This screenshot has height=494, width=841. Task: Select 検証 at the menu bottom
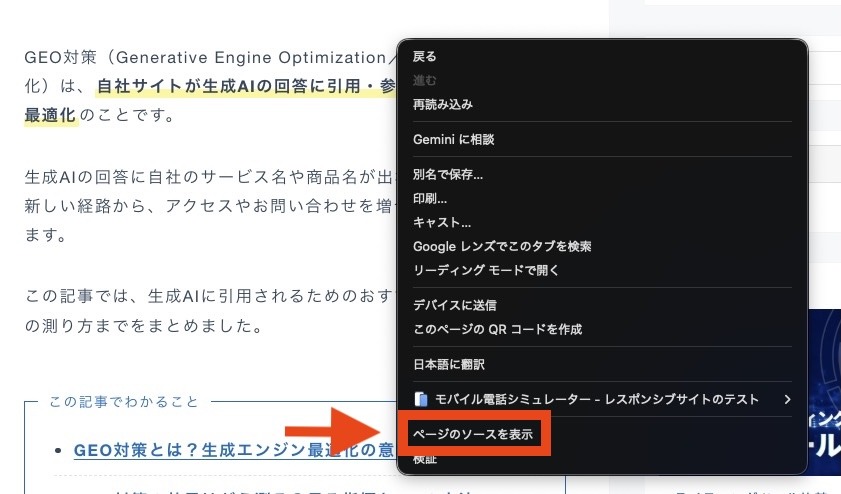[425, 460]
